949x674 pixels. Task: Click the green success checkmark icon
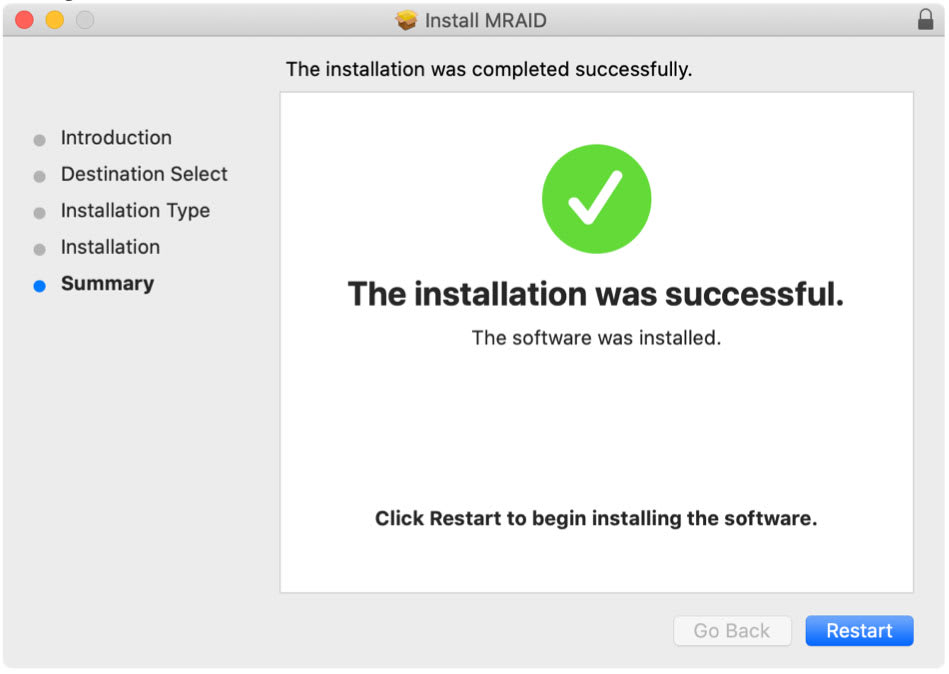596,198
